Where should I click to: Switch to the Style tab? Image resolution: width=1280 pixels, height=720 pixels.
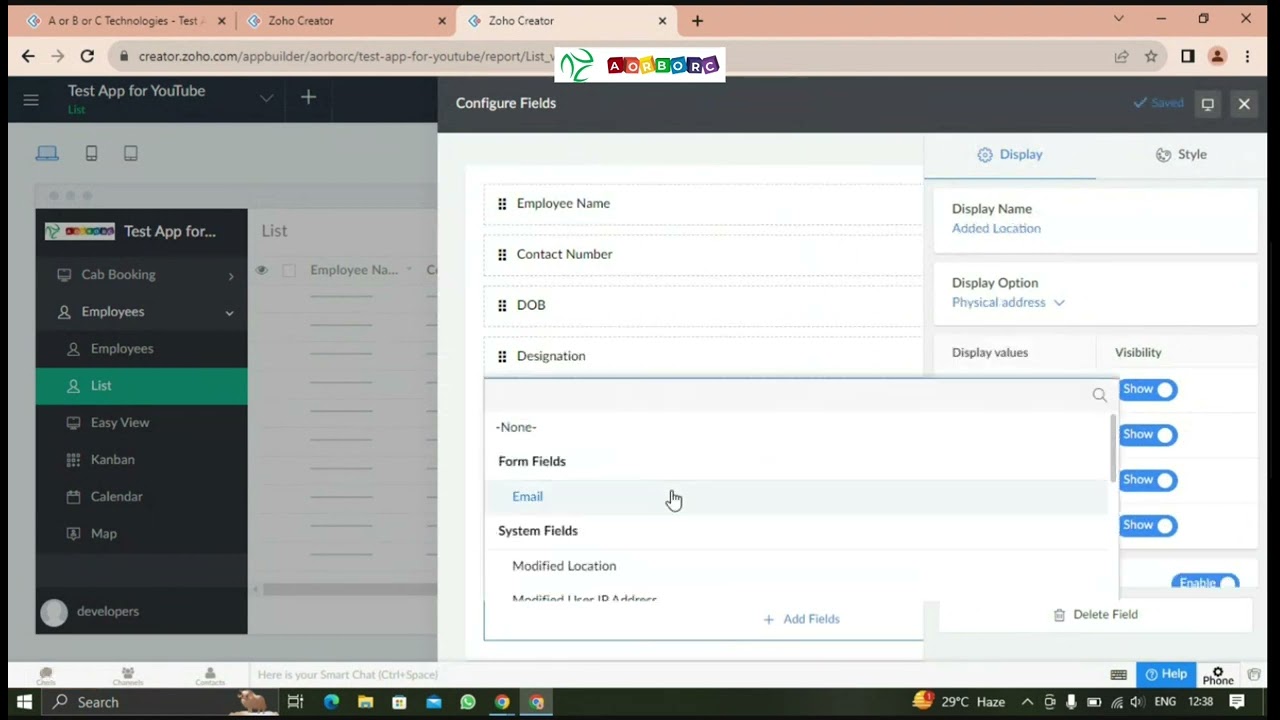click(x=1181, y=154)
